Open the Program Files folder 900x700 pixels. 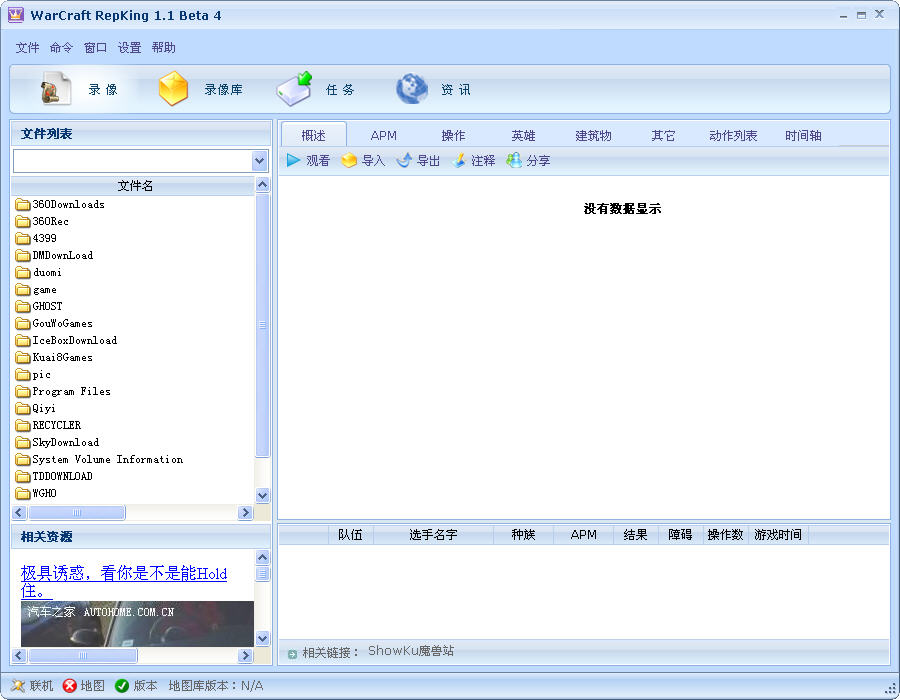click(x=71, y=391)
